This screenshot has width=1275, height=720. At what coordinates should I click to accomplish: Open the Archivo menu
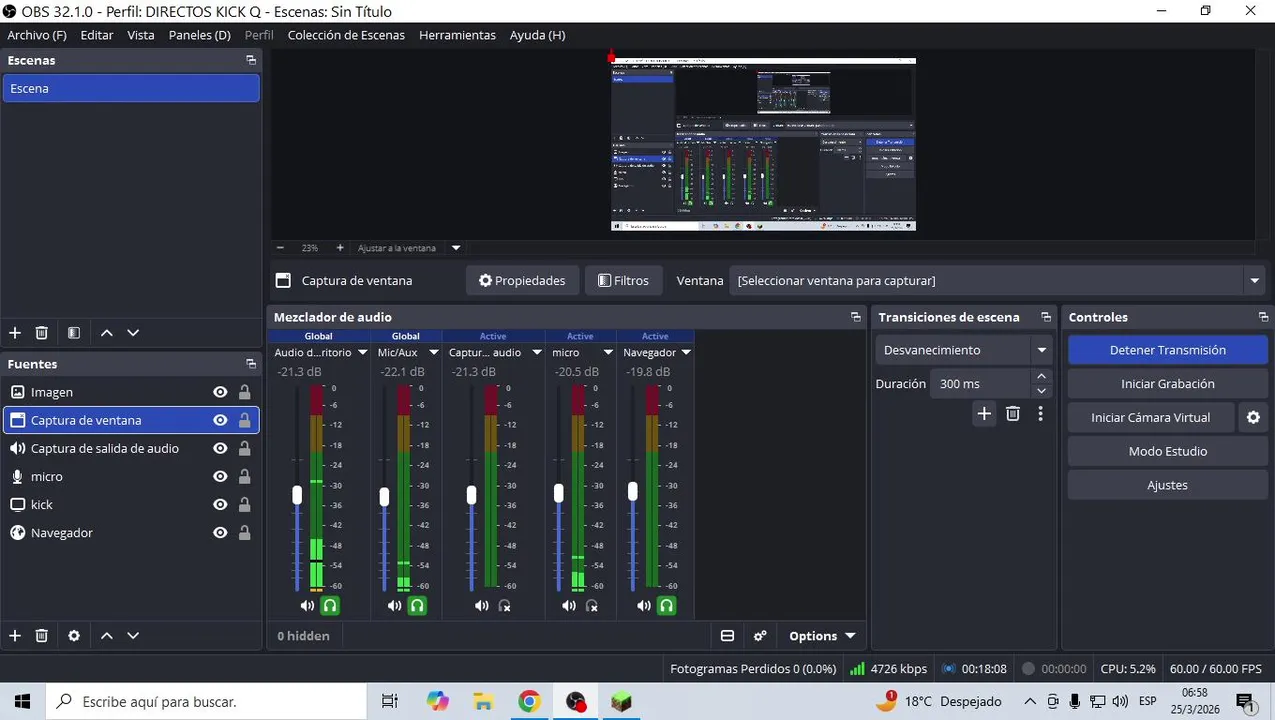(x=37, y=35)
